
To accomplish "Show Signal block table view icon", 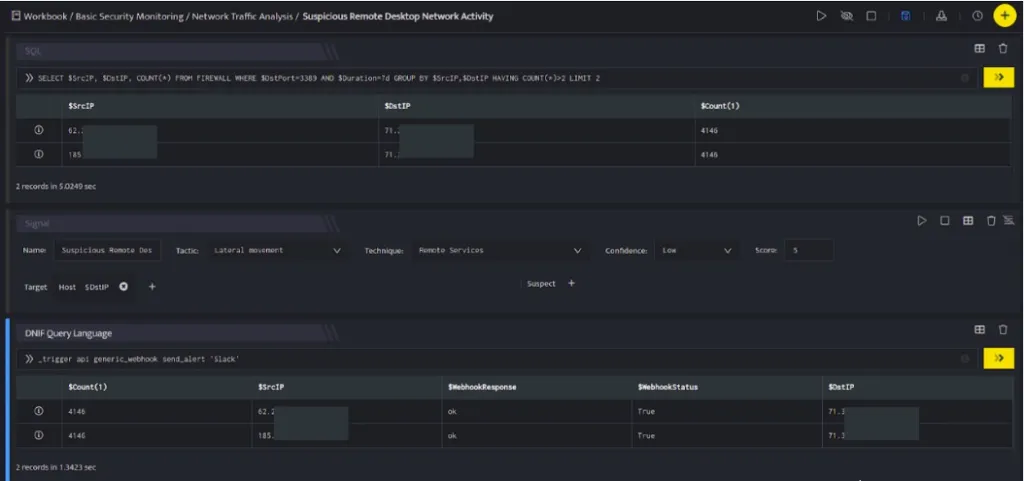I will (968, 221).
